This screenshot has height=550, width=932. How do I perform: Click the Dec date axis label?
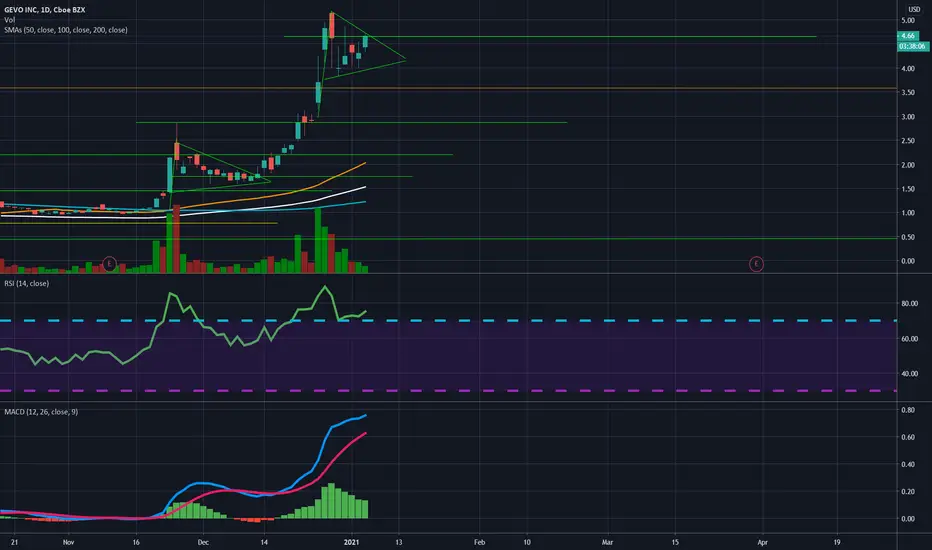[203, 542]
